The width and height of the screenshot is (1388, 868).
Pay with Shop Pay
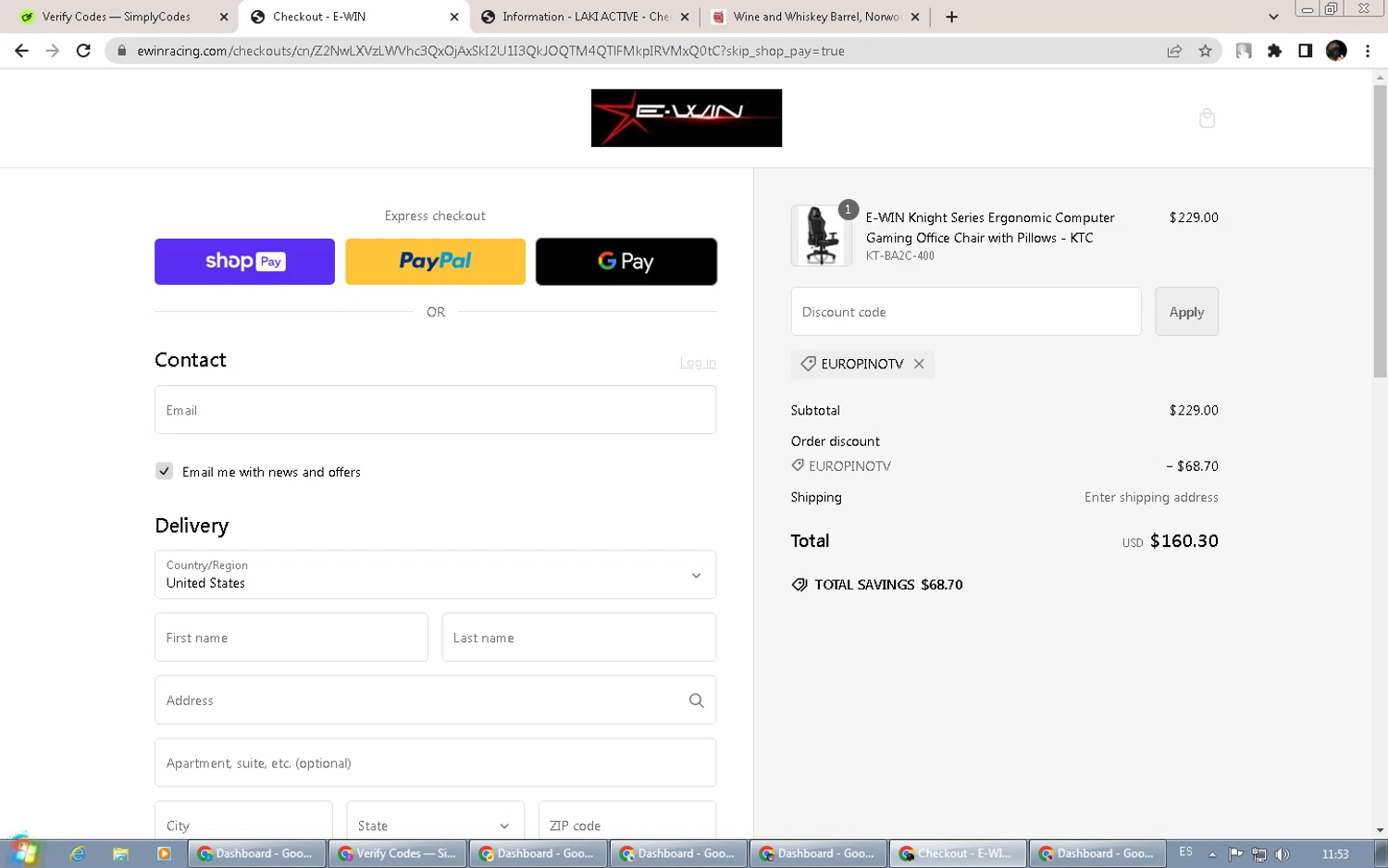[244, 262]
